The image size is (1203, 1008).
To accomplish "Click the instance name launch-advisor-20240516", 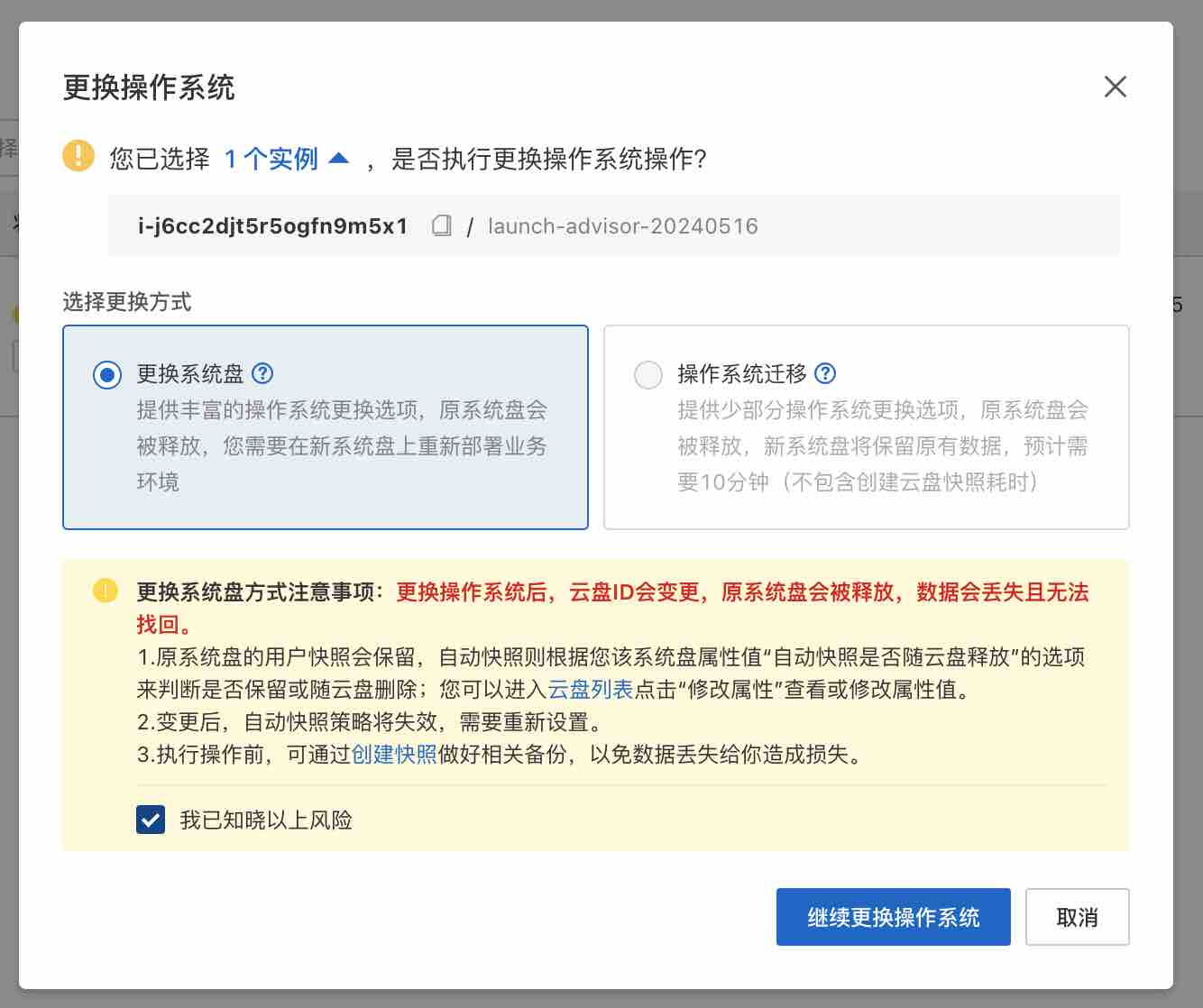I will (622, 226).
